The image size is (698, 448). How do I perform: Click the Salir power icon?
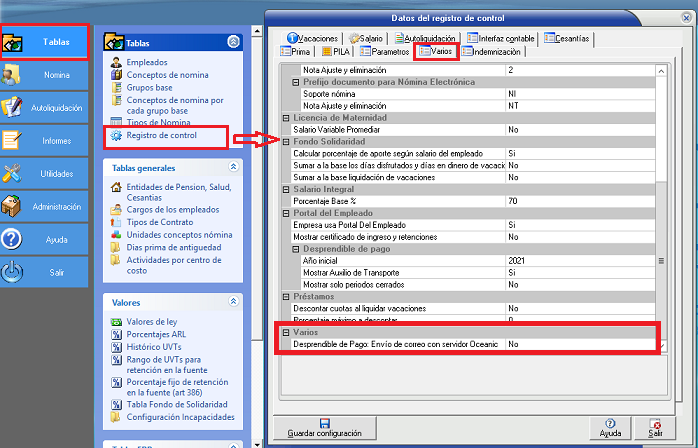pyautogui.click(x=14, y=271)
